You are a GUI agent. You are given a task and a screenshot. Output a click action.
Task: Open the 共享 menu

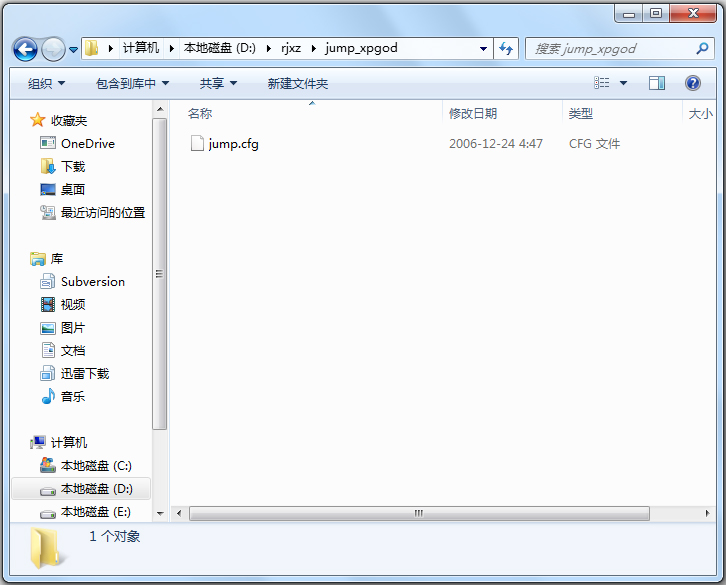(x=218, y=84)
